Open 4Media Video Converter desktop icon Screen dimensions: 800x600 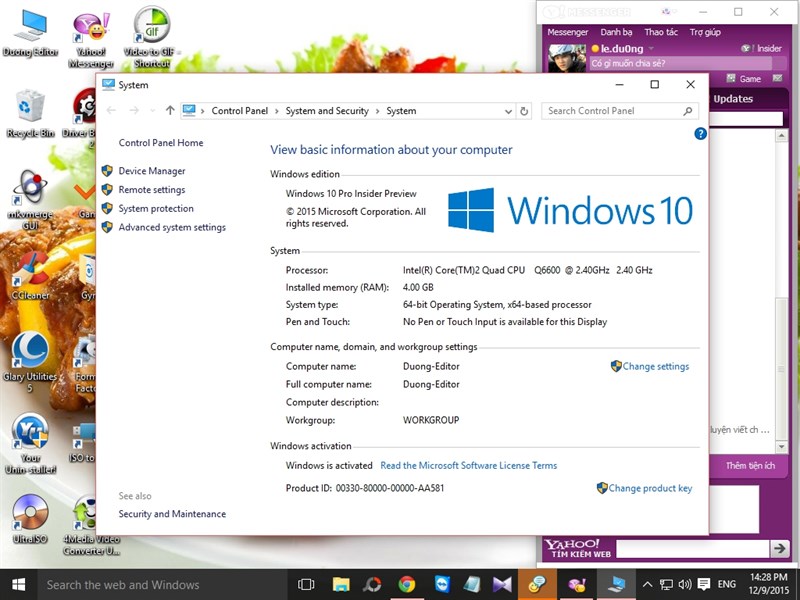[91, 524]
